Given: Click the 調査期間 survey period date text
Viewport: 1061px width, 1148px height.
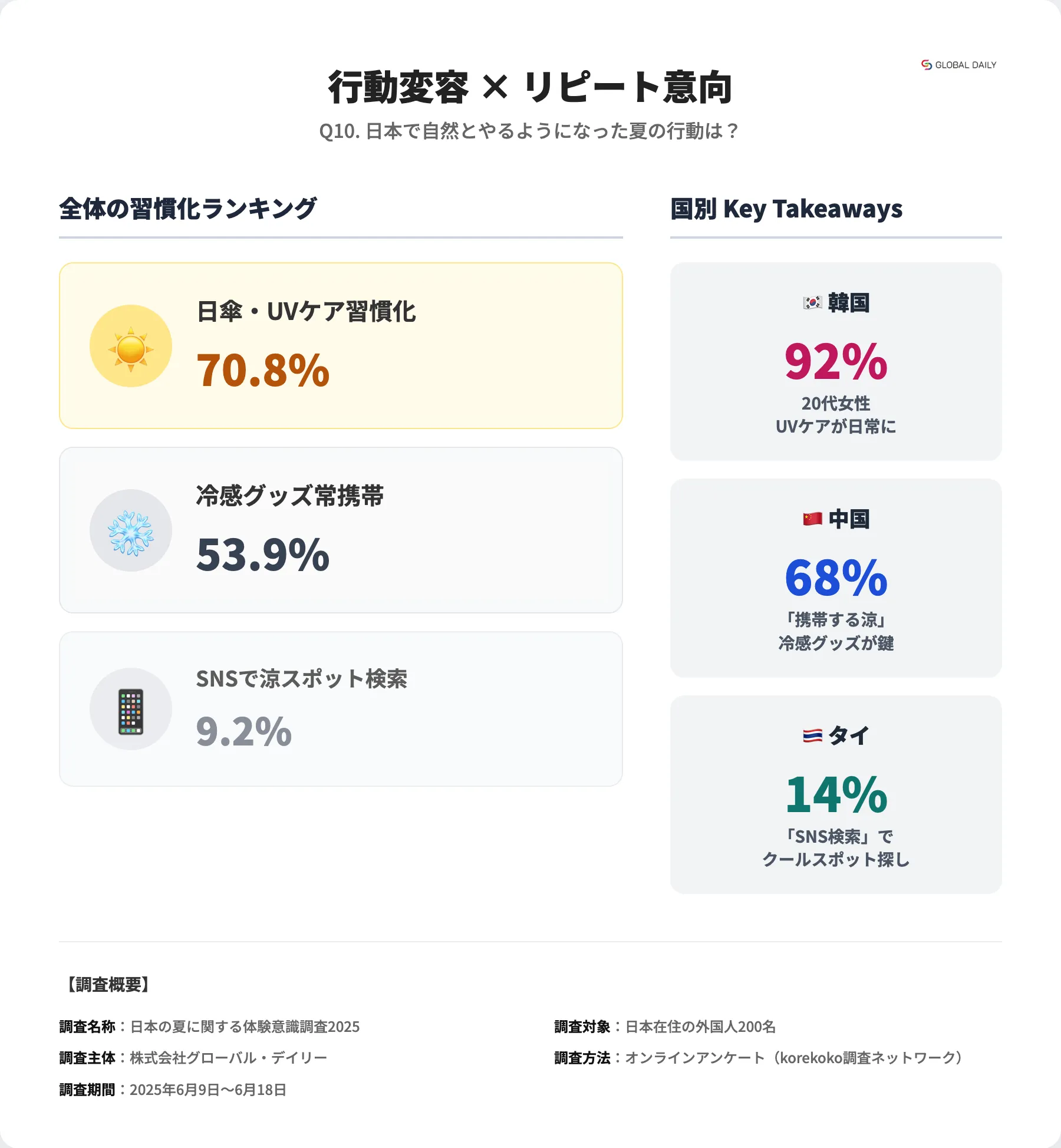Looking at the screenshot, I should click(207, 1090).
